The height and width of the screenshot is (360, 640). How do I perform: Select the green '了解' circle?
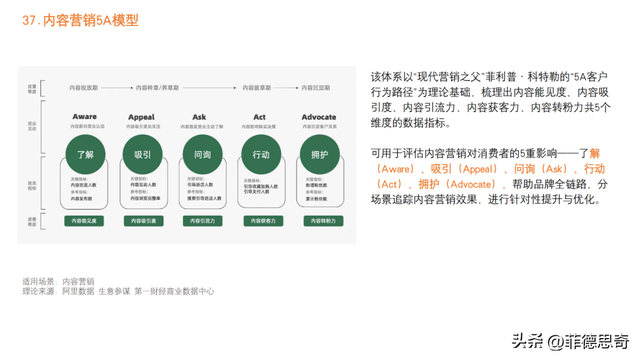(85, 155)
